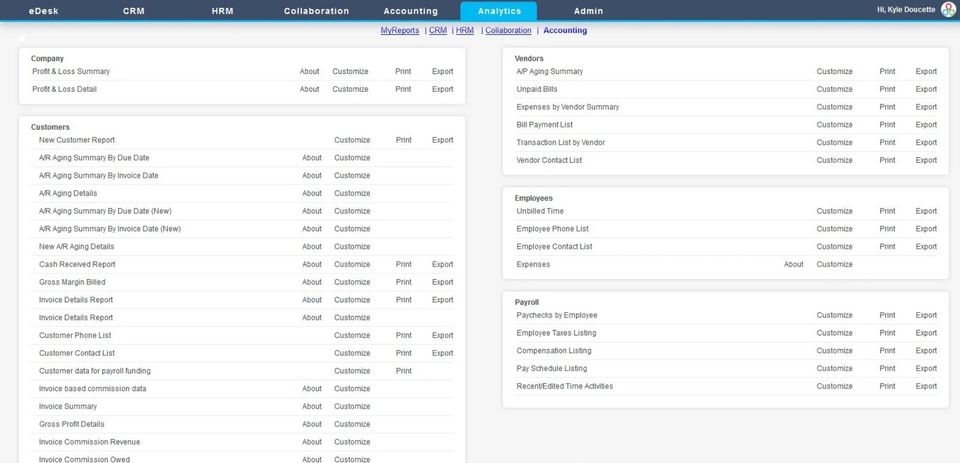Open the Bill Payment List report
960x463 pixels.
[545, 124]
